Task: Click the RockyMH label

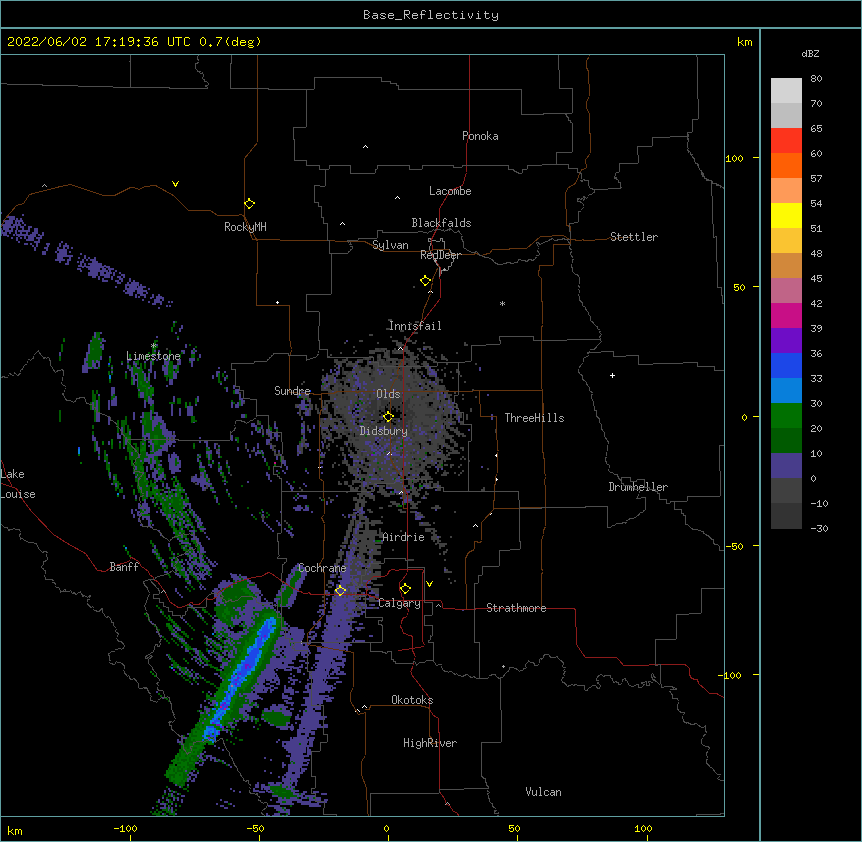Action: 245,227
